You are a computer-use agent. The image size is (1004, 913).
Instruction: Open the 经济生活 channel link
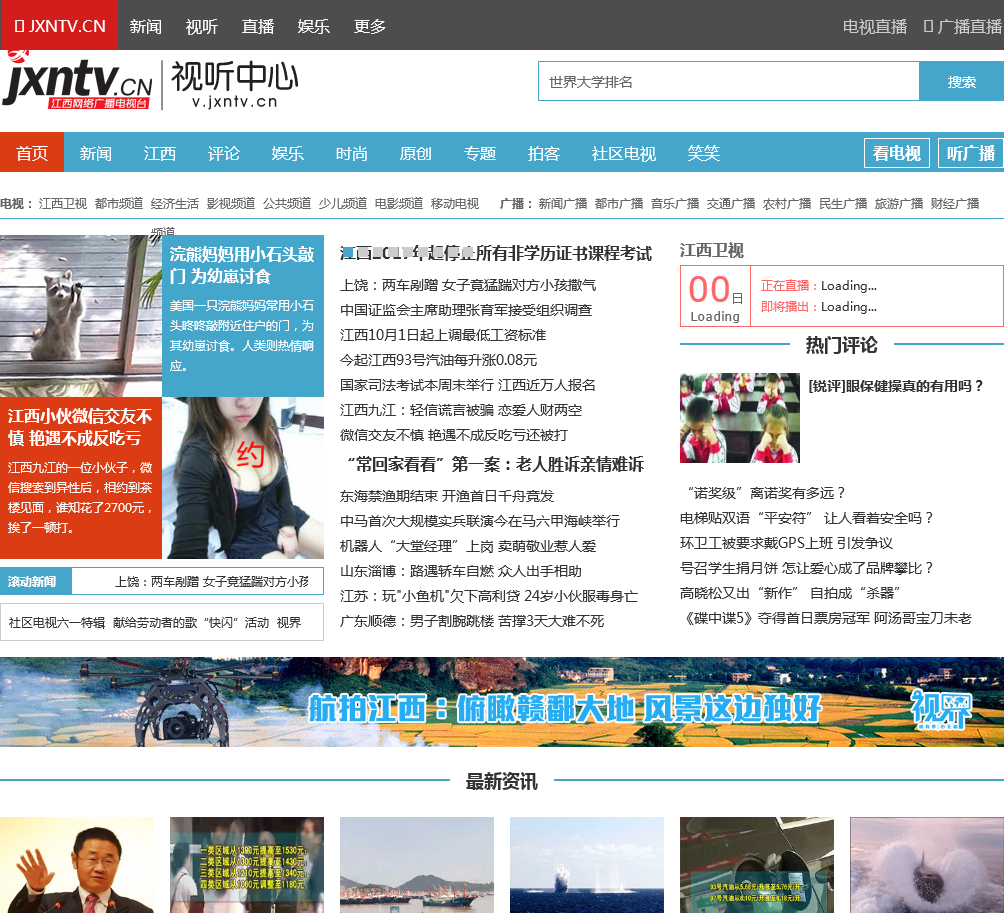pyautogui.click(x=175, y=204)
